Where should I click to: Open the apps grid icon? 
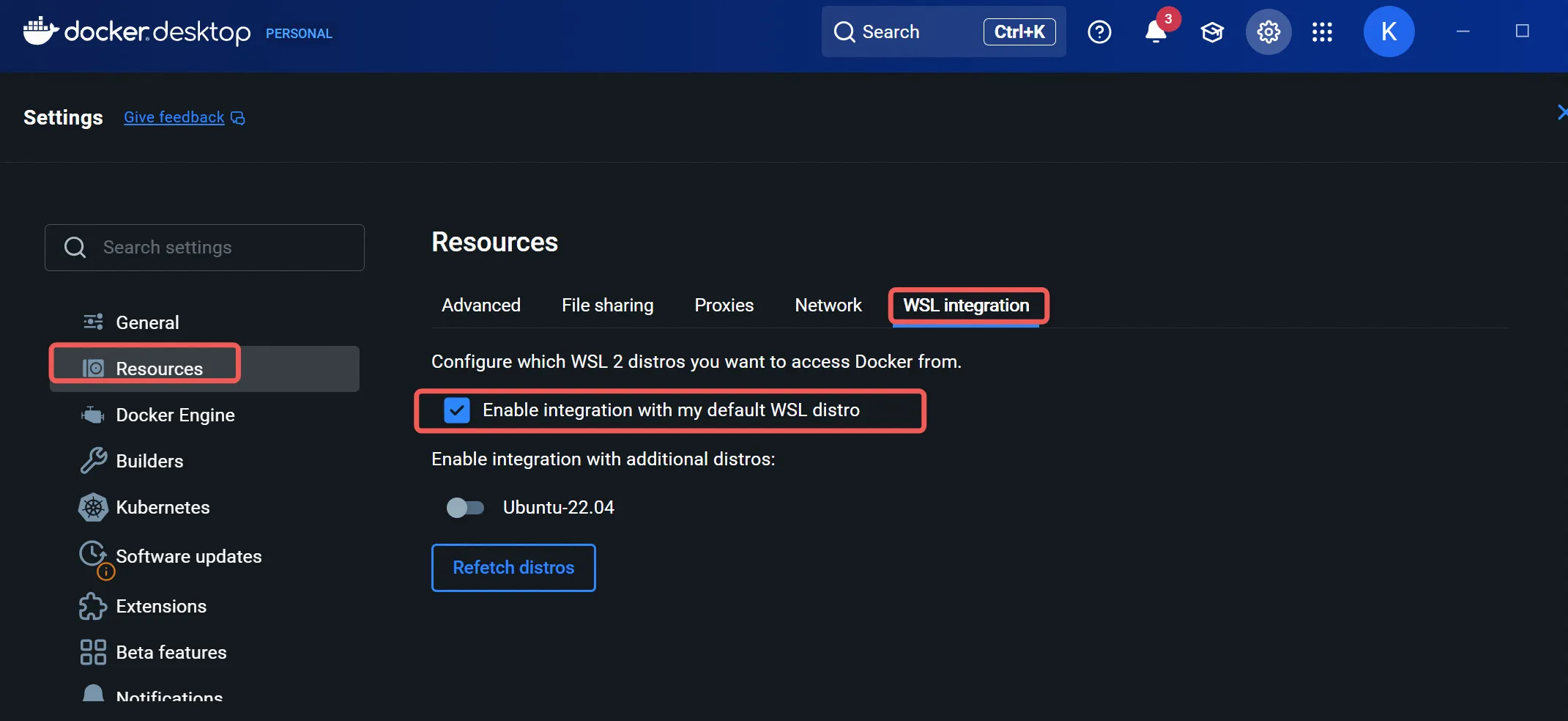click(x=1322, y=32)
